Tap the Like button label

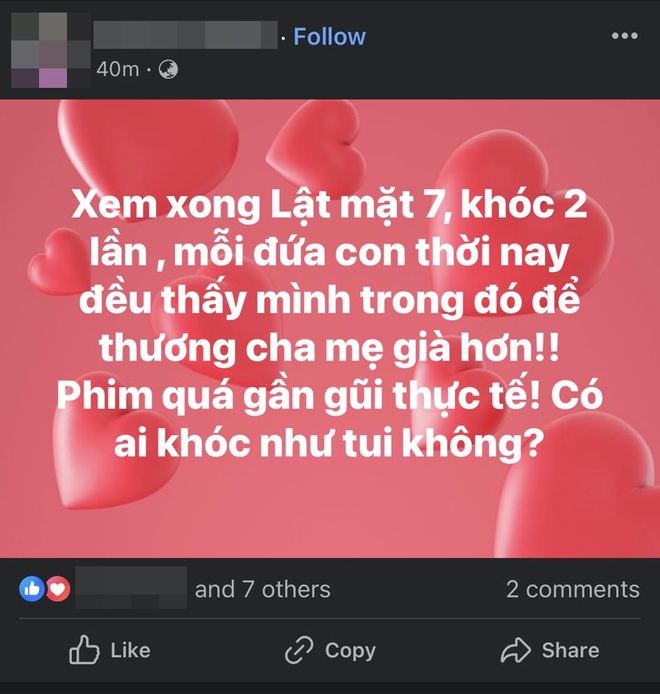(x=130, y=650)
